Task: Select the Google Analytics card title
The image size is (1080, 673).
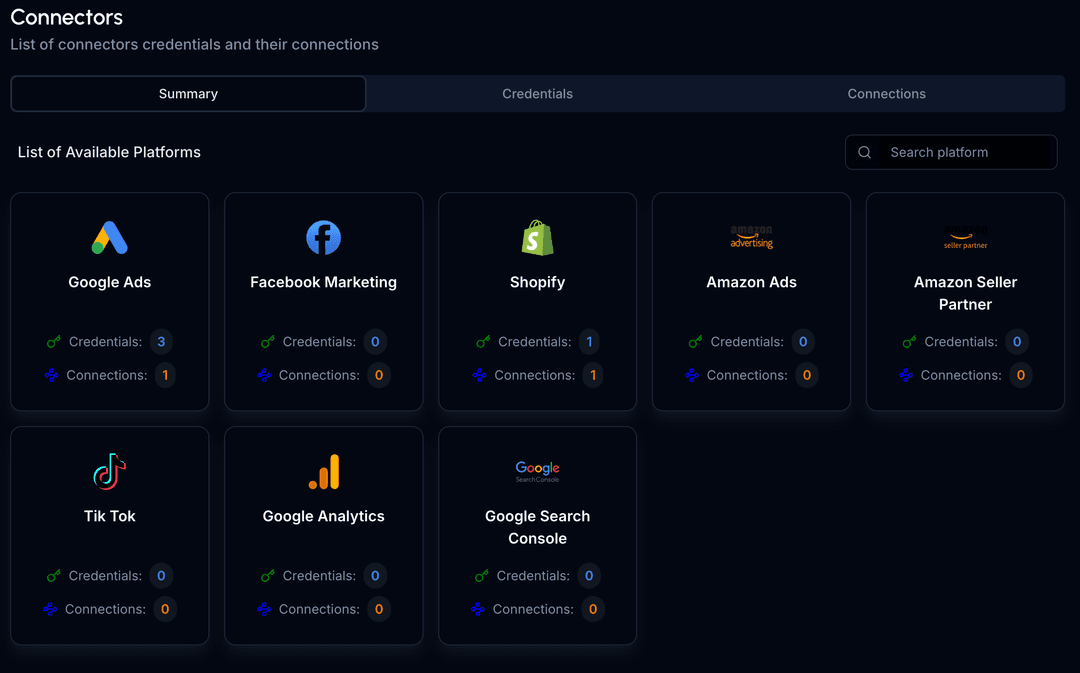Action: pos(324,517)
